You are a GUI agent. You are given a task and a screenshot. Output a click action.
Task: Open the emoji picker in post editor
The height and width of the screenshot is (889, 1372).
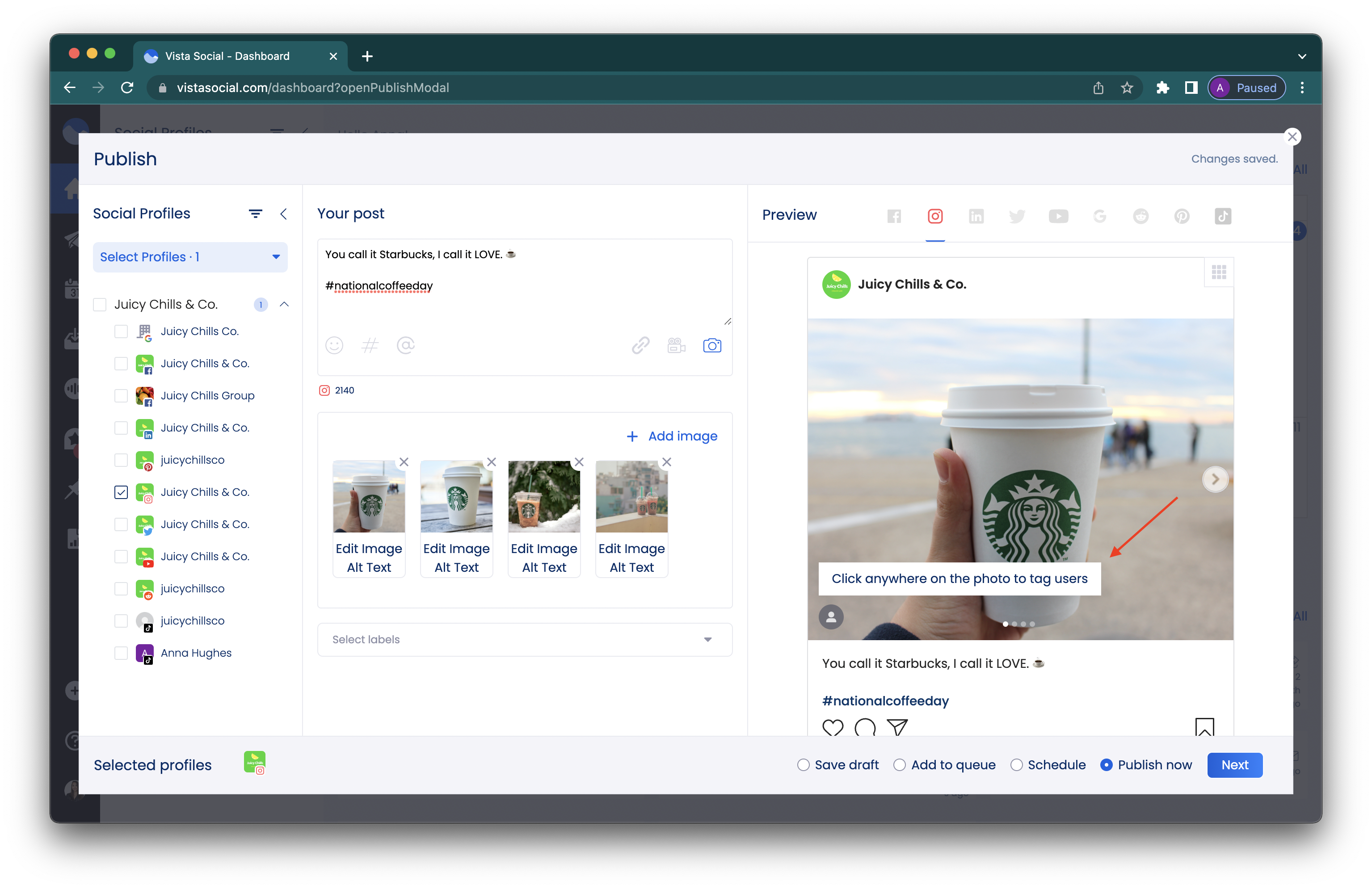(334, 346)
